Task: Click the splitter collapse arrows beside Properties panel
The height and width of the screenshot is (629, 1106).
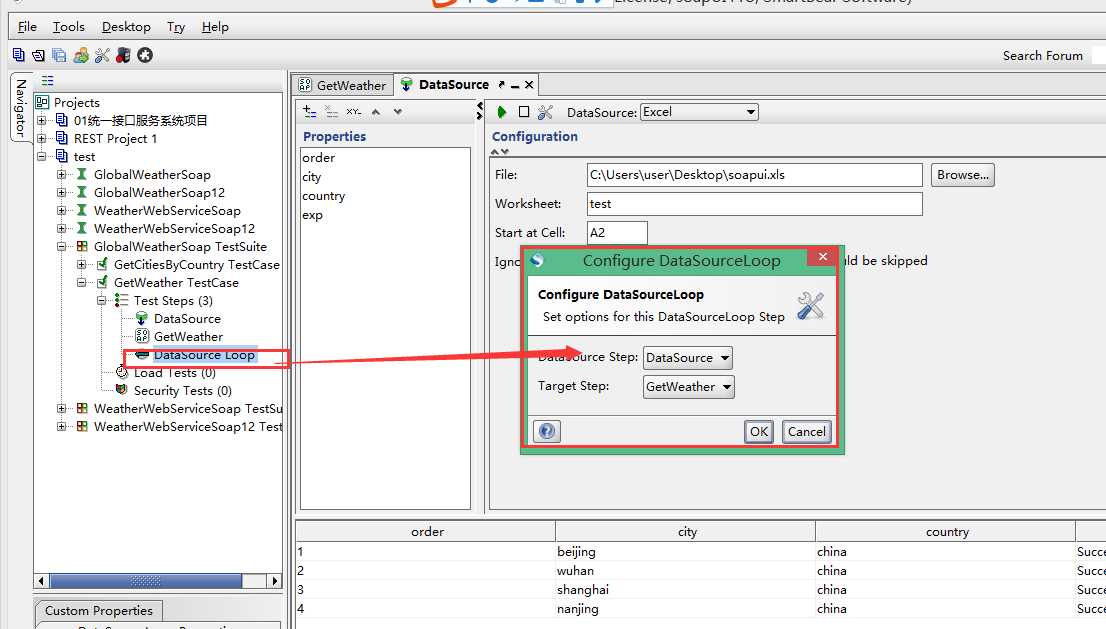Action: tap(480, 111)
